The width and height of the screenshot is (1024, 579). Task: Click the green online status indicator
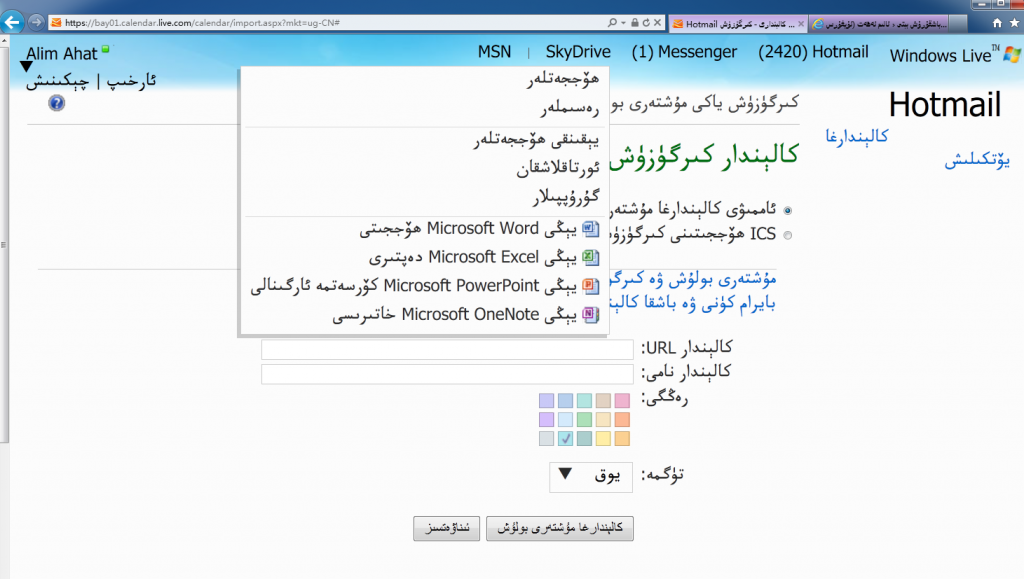point(105,49)
